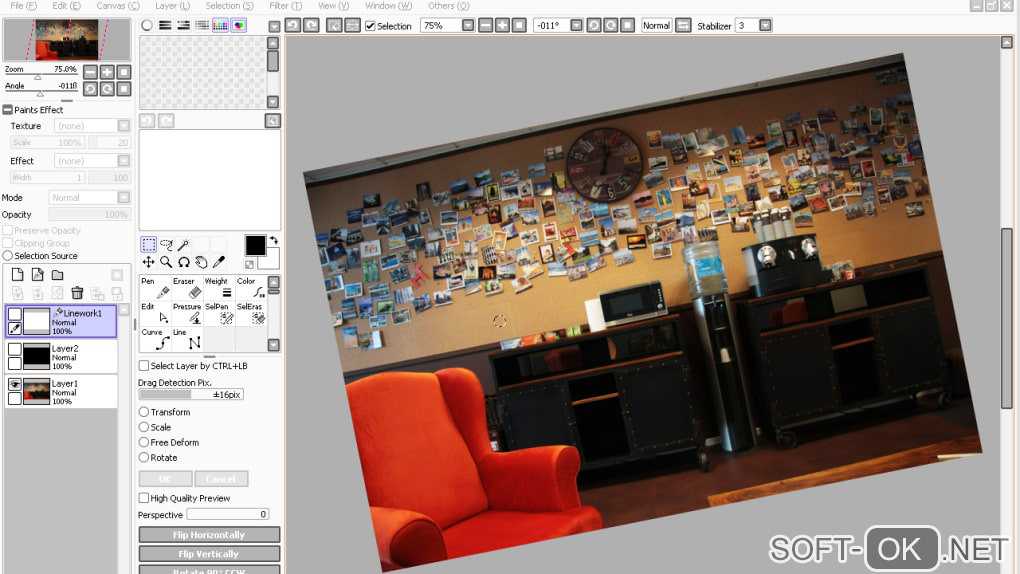This screenshot has height=574, width=1020.
Task: Select the Eyedropper color picker tool
Action: point(219,262)
